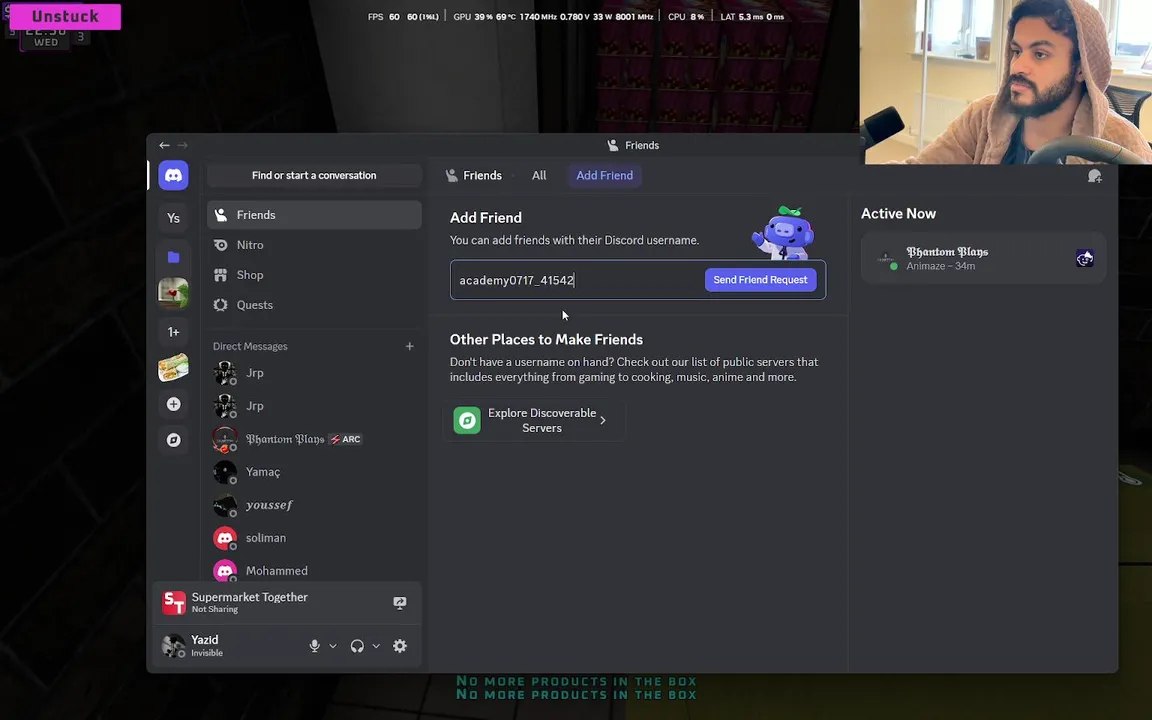Open Shop in the sidebar
1152x720 pixels.
[314, 275]
